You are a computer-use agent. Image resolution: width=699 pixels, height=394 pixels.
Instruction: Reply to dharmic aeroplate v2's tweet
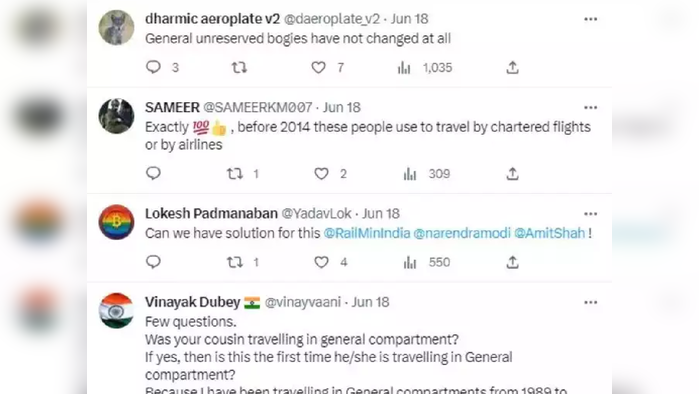[x=153, y=67]
